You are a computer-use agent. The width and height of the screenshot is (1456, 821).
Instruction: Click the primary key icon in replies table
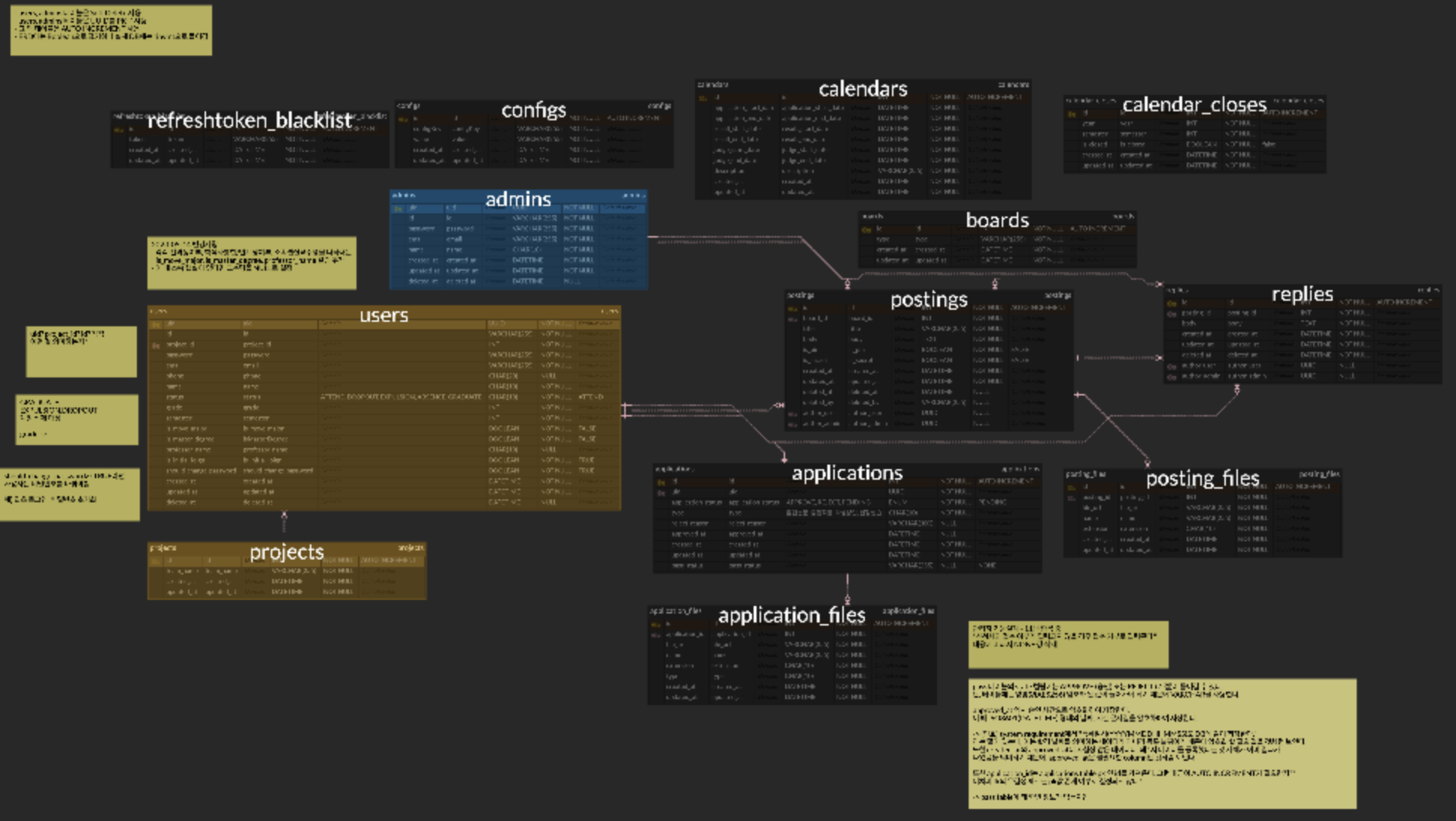pyautogui.click(x=1171, y=303)
